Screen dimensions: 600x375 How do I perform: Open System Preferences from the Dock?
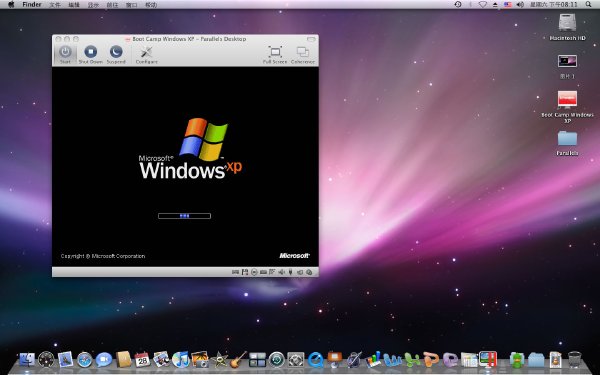tap(296, 360)
